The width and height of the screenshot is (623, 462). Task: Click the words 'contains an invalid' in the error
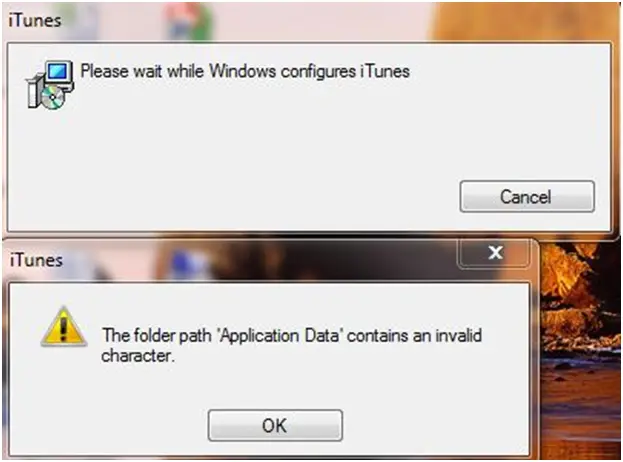(x=414, y=335)
